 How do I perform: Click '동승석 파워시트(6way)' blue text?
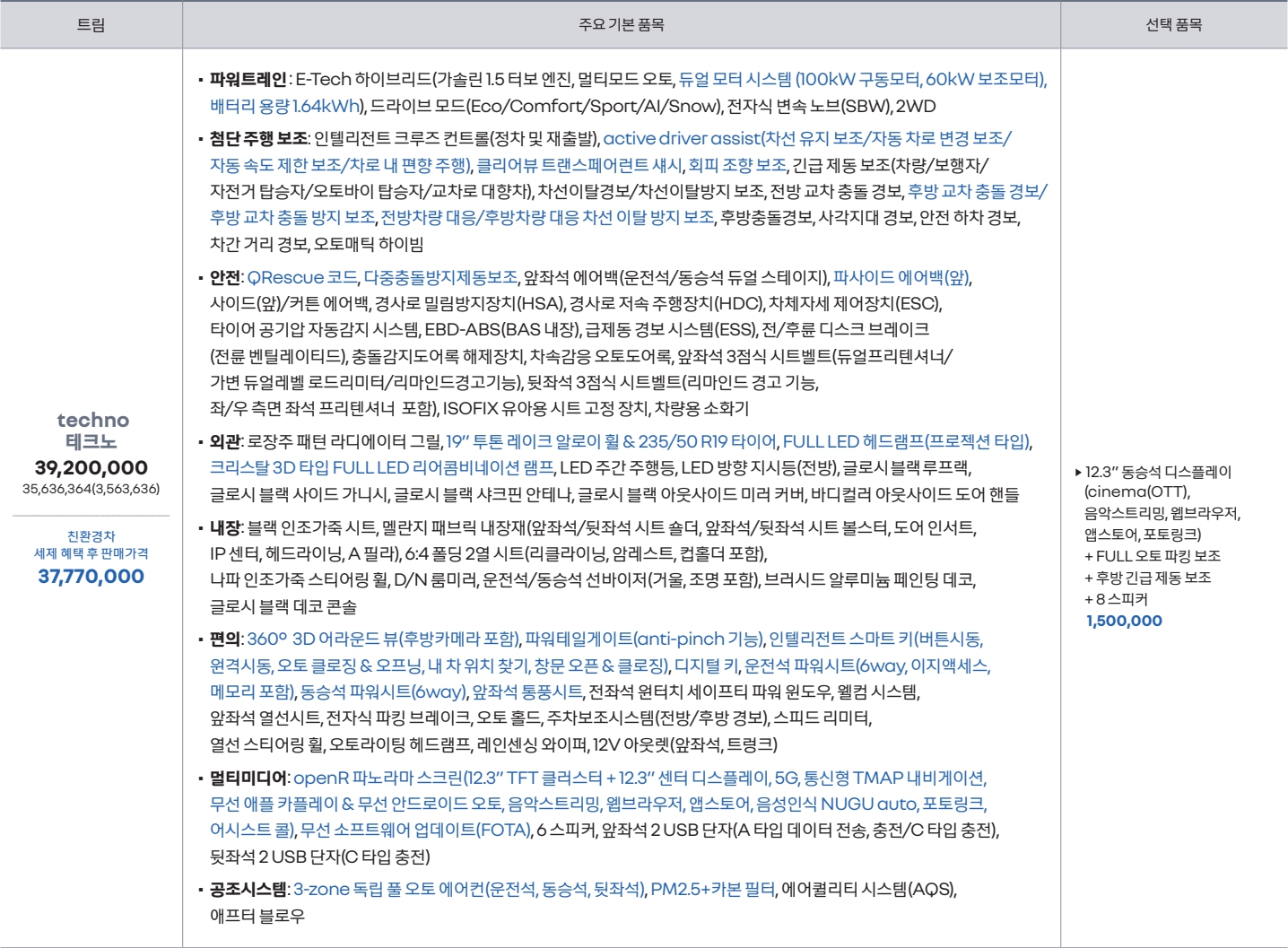pos(383,692)
